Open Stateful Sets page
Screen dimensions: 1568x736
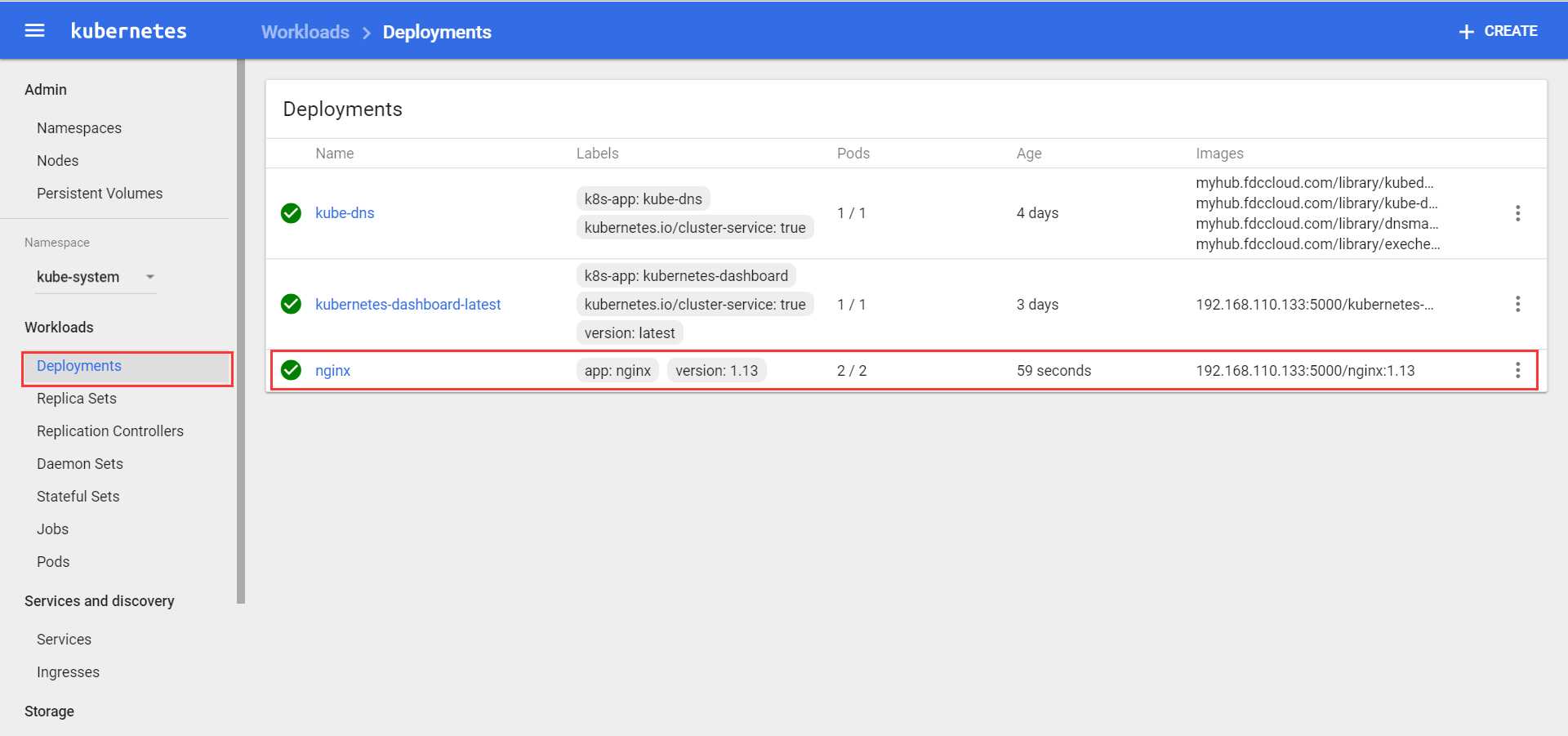[x=78, y=497]
